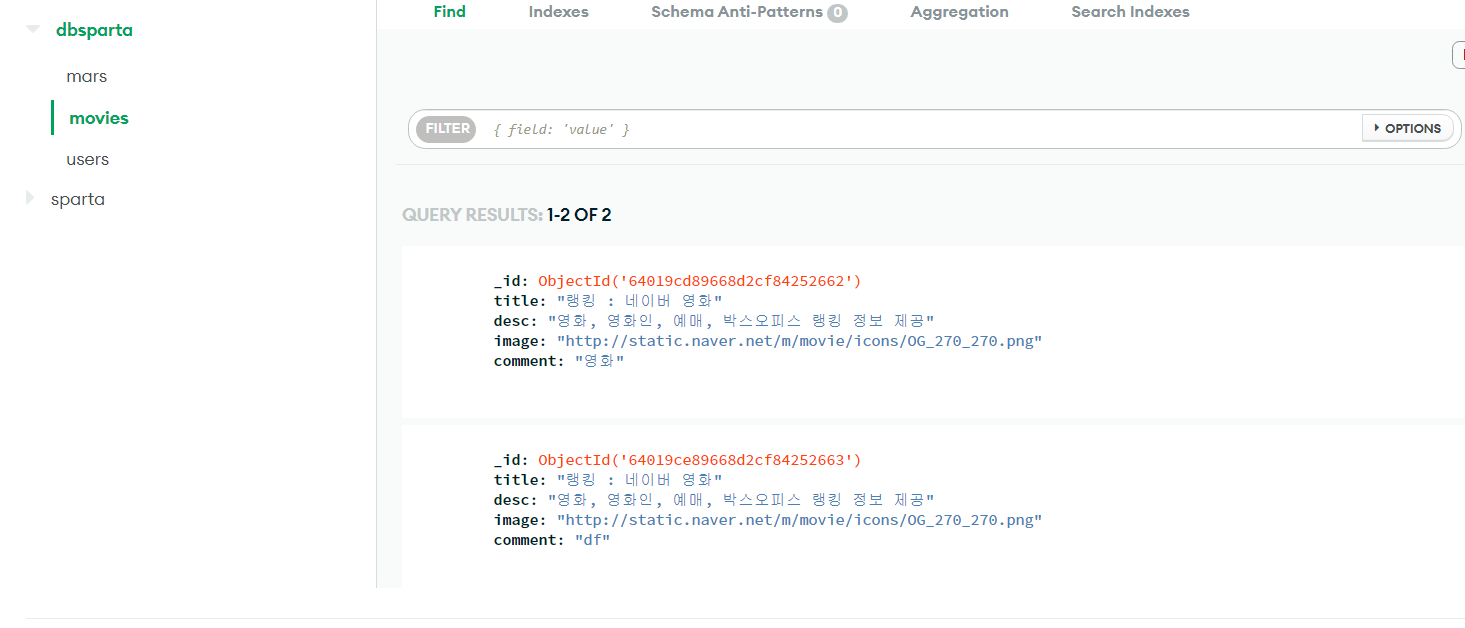Click comment value "영화"
Screen dimensions: 1465x628
(599, 361)
